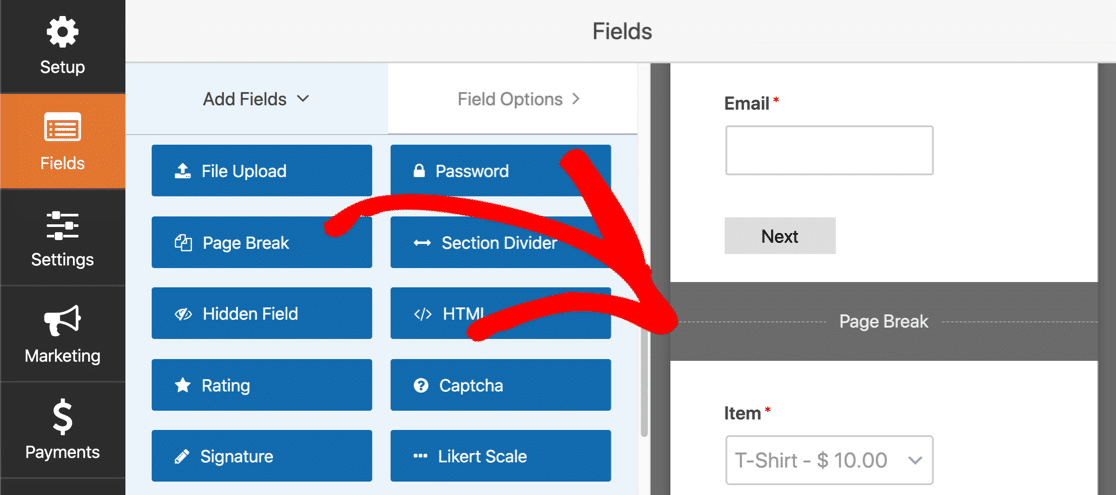
Task: Open the Item T-Shirt dropdown
Action: click(829, 460)
